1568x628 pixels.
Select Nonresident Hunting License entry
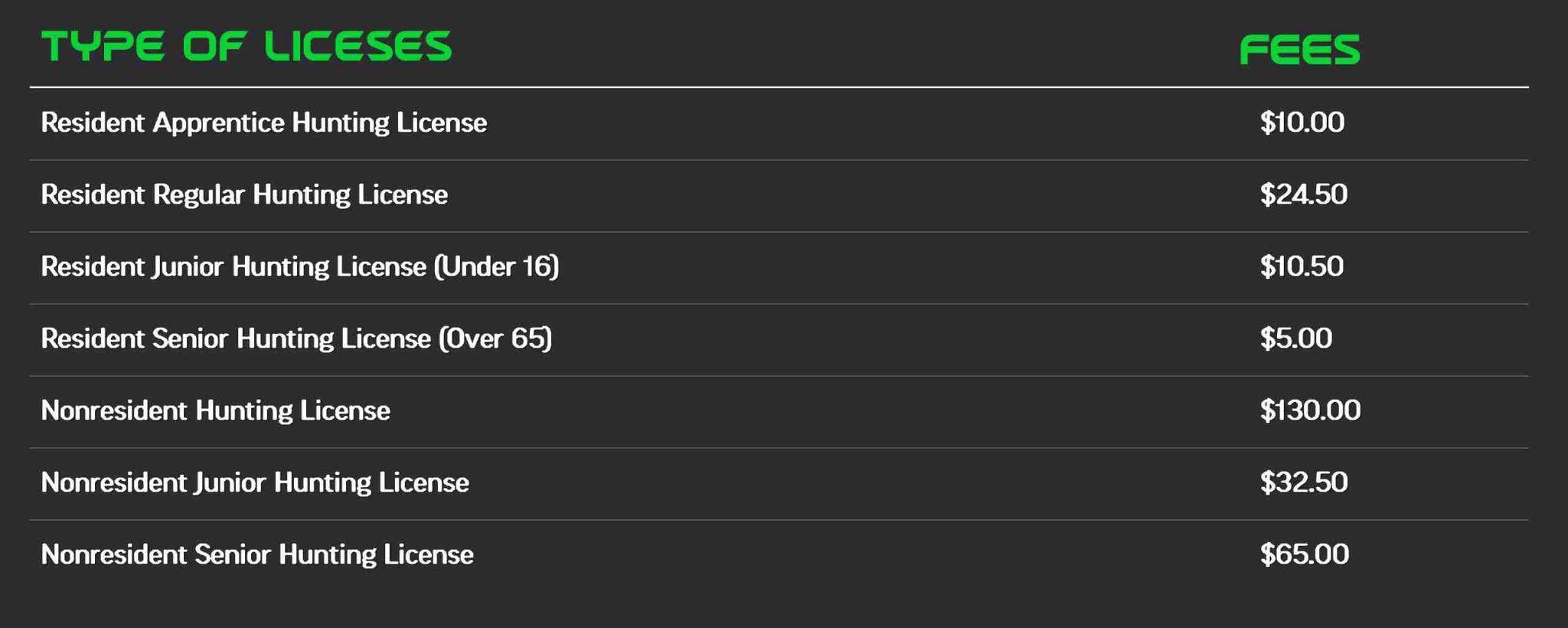[216, 411]
